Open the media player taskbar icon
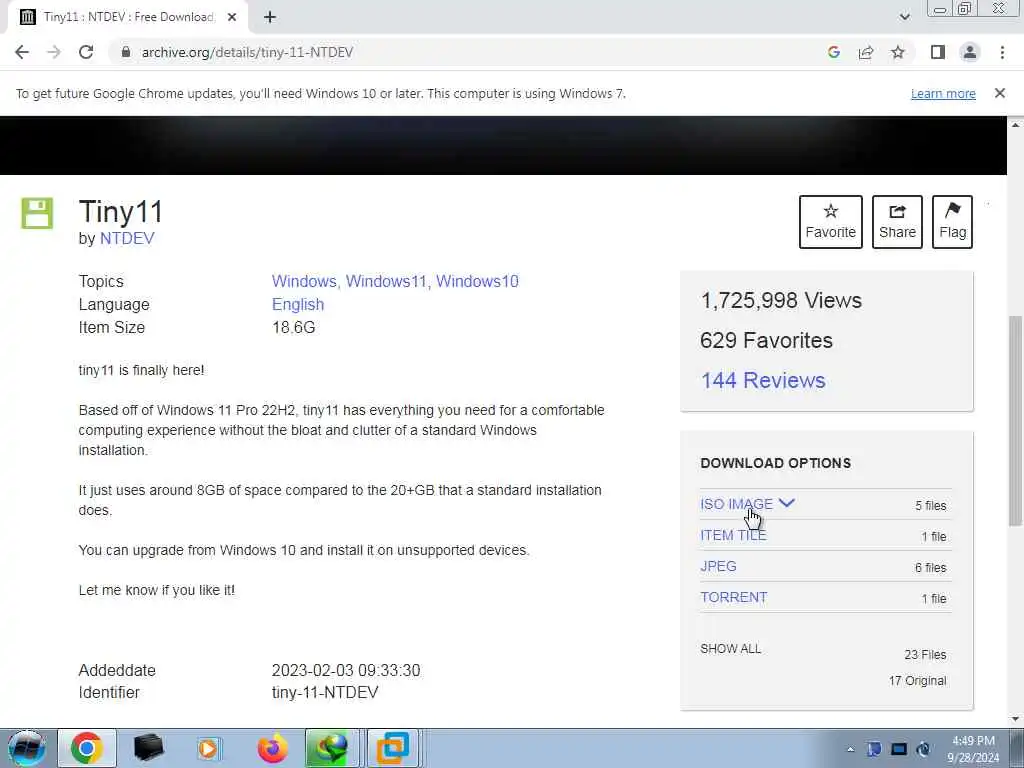 pos(209,748)
